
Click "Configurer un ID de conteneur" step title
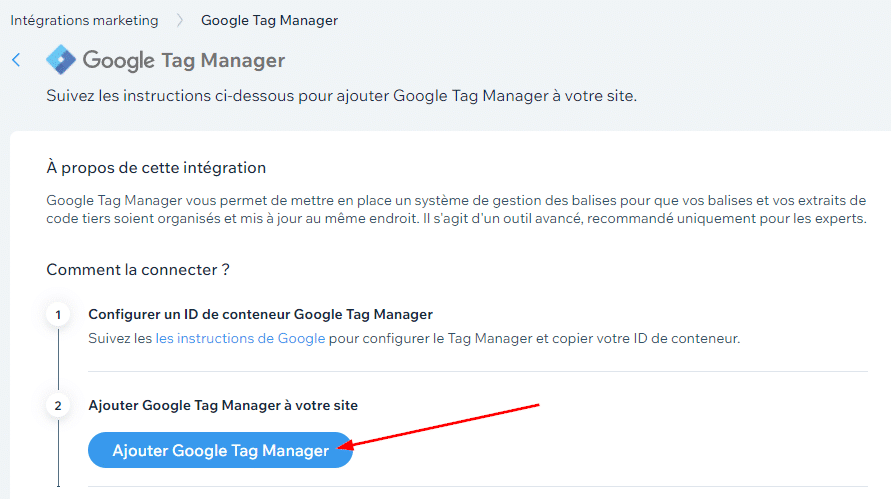[x=260, y=314]
